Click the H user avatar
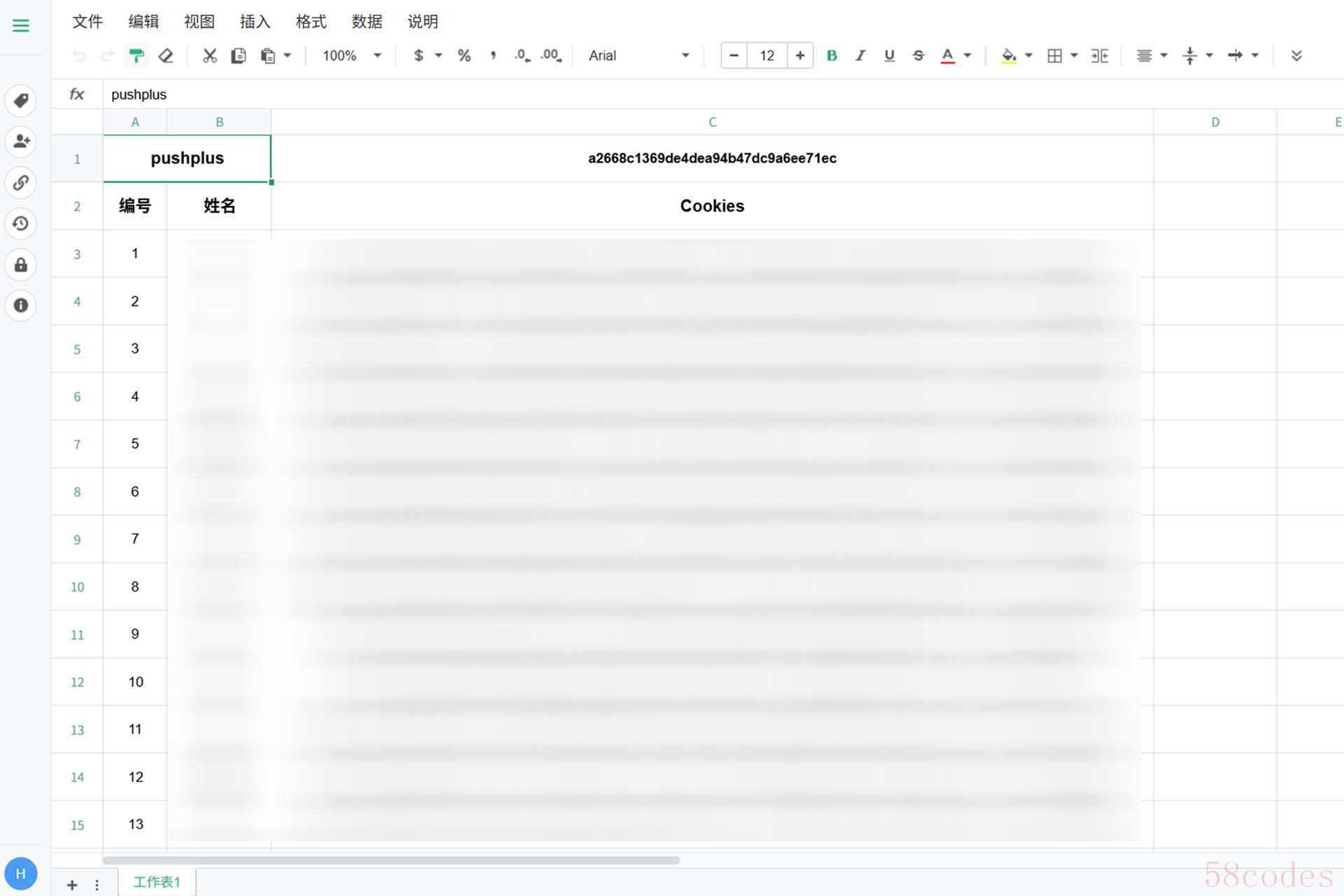This screenshot has height=896, width=1344. pos(21,874)
